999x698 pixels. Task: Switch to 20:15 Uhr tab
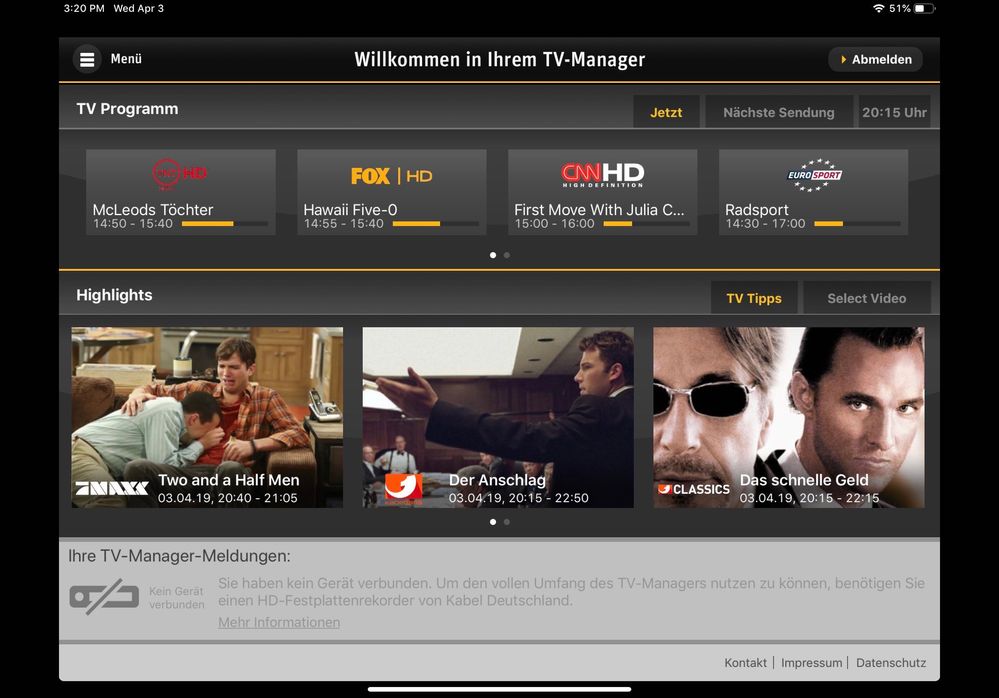point(894,112)
